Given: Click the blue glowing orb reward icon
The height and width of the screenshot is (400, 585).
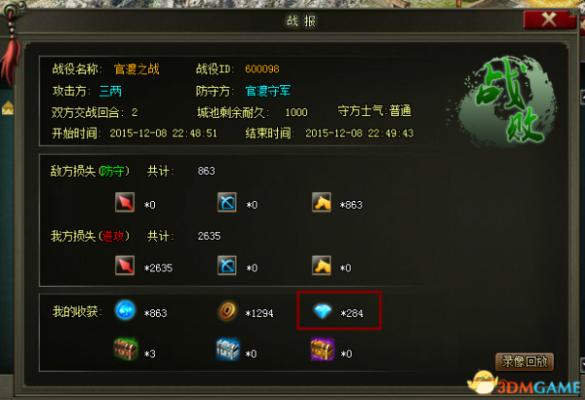Looking at the screenshot, I should click(x=125, y=310).
